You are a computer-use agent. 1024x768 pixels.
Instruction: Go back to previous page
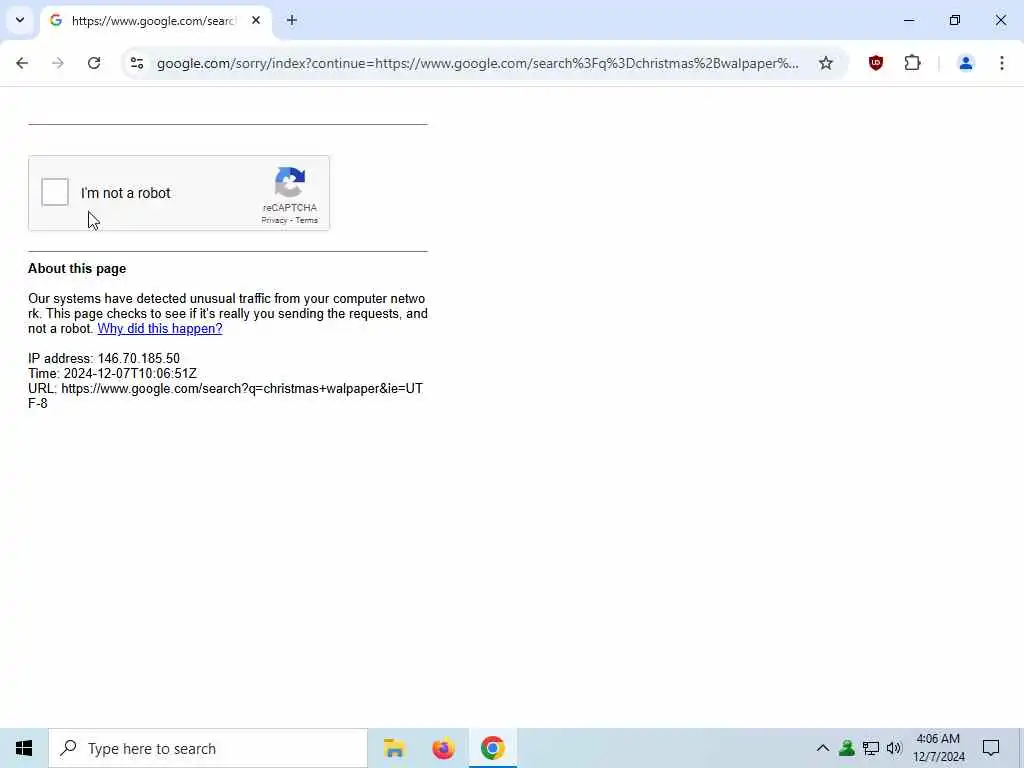[x=22, y=63]
